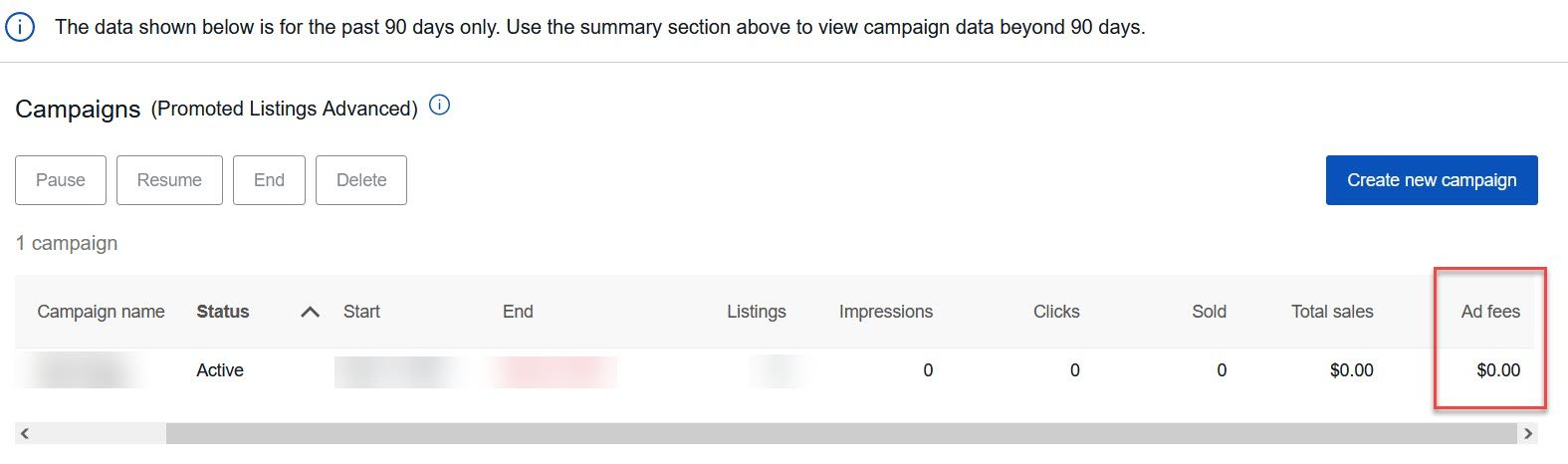Sort by the Impressions column header
Viewport: 1568px width, 464px height.
[x=885, y=312]
